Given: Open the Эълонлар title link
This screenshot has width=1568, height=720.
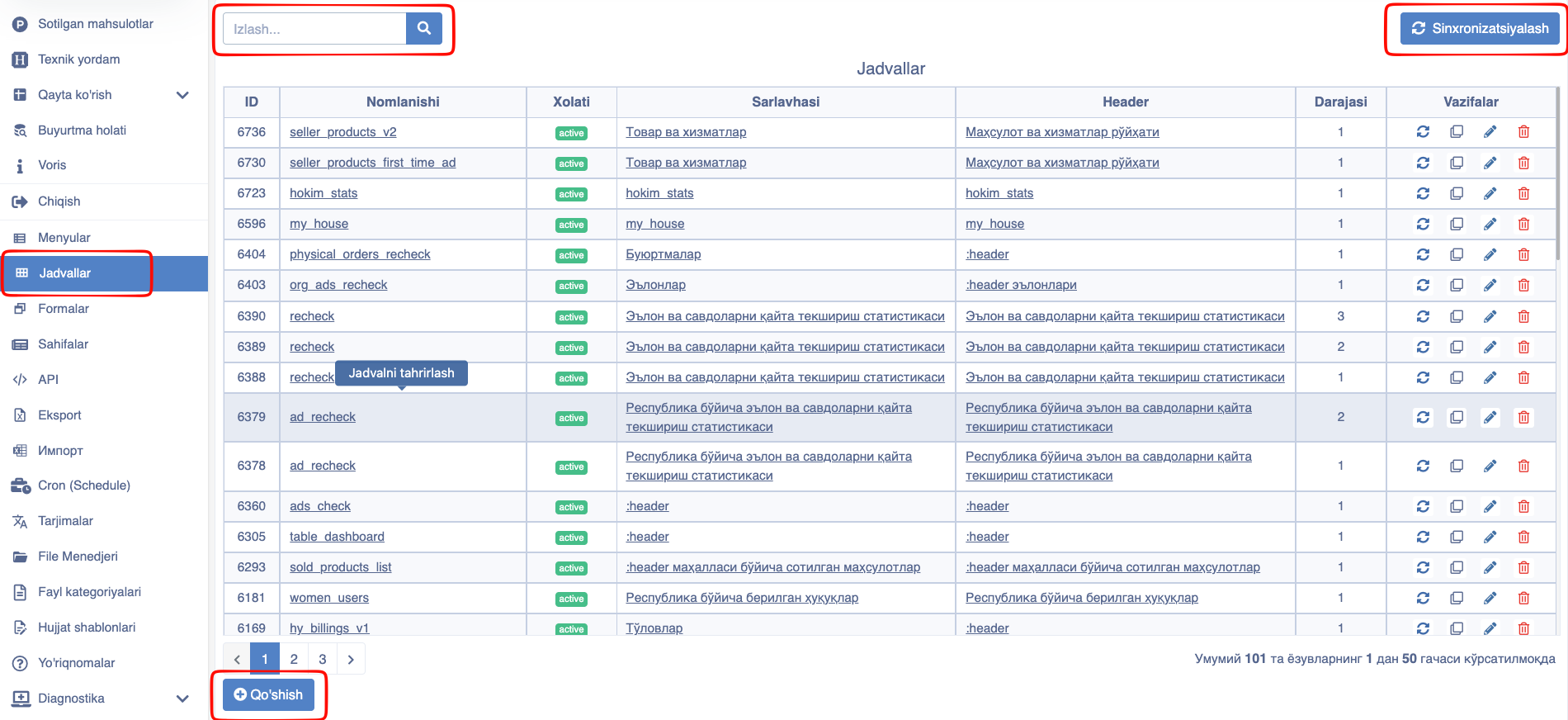Looking at the screenshot, I should pos(655,285).
